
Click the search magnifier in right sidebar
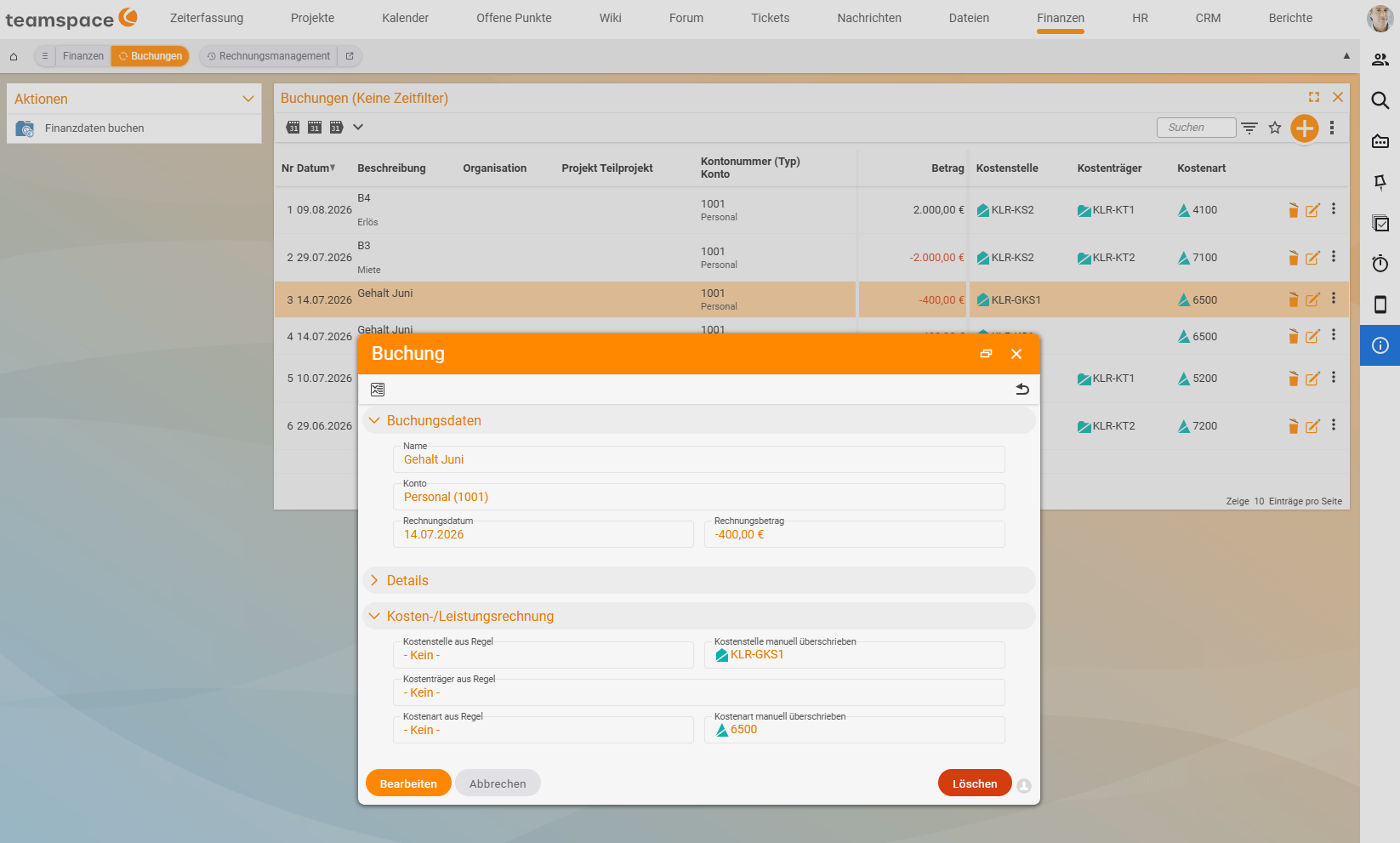click(1380, 100)
